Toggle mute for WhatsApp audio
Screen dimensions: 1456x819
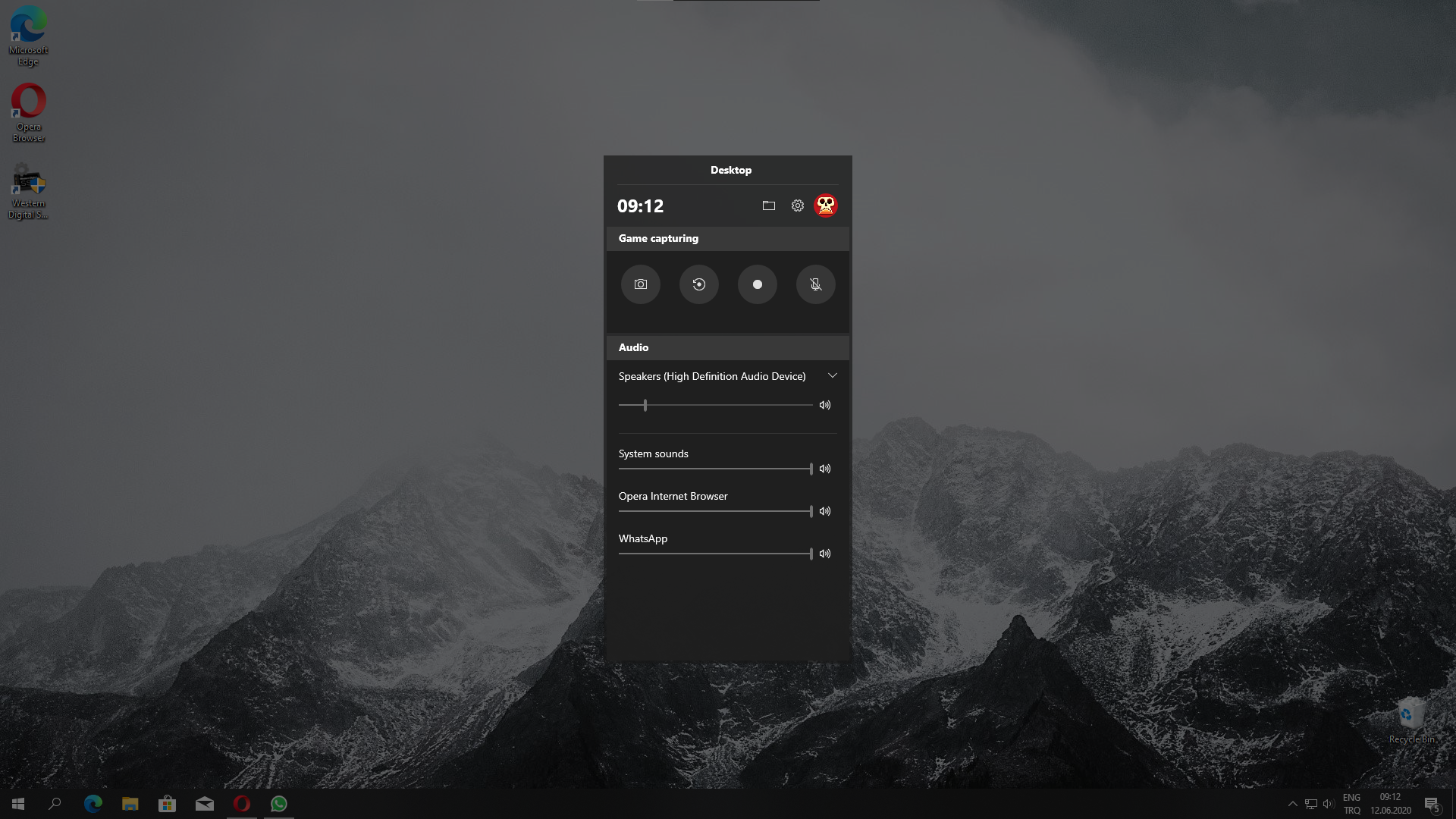pyautogui.click(x=826, y=553)
